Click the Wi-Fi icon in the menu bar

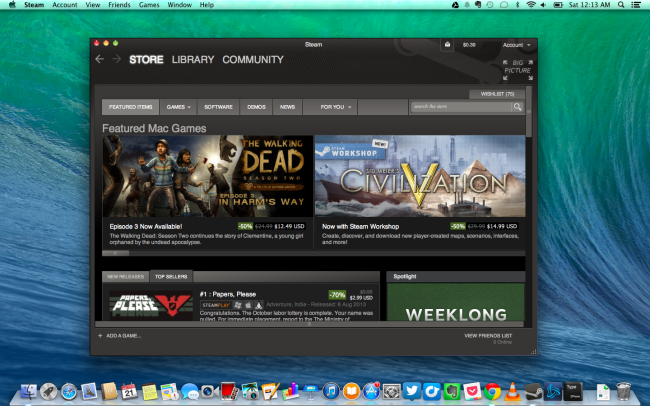coord(531,5)
